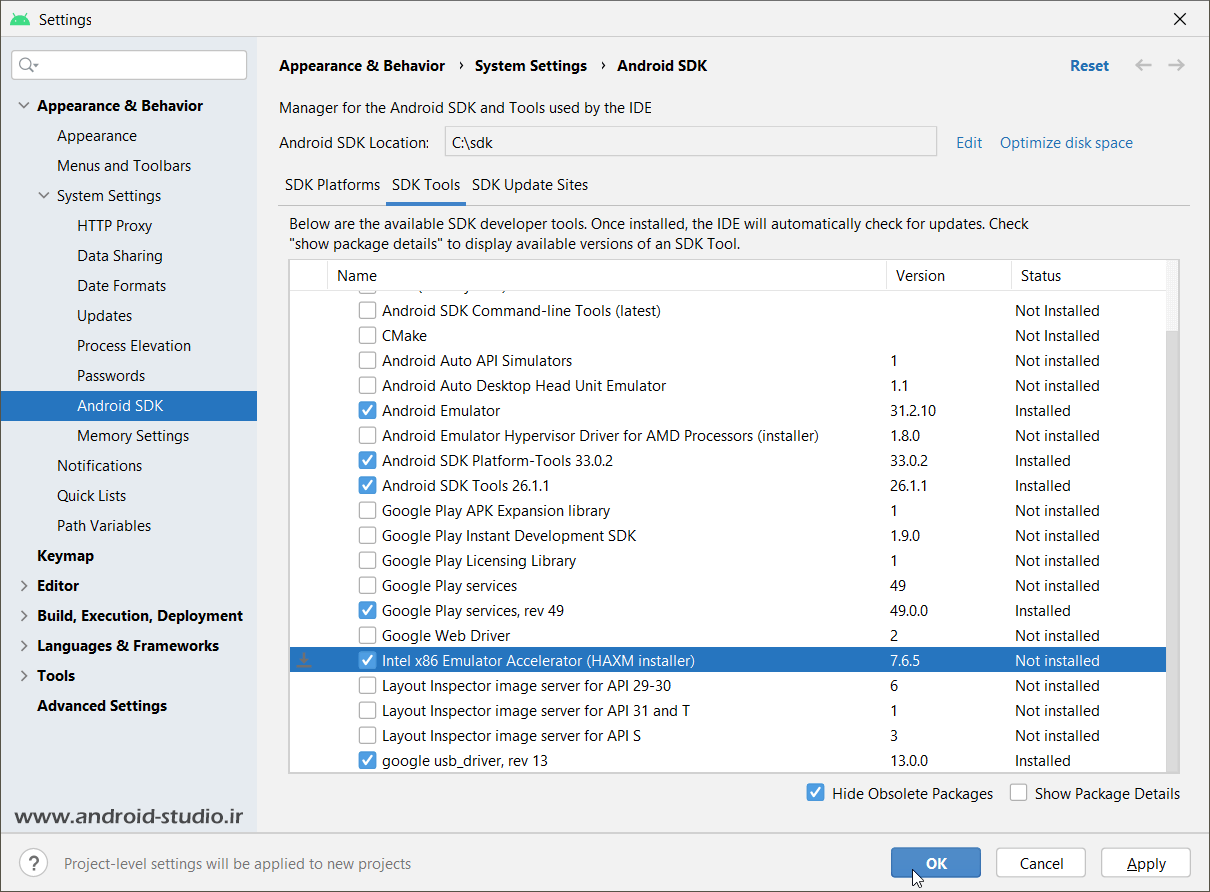
Task: Click the Cancel button
Action: [1041, 863]
